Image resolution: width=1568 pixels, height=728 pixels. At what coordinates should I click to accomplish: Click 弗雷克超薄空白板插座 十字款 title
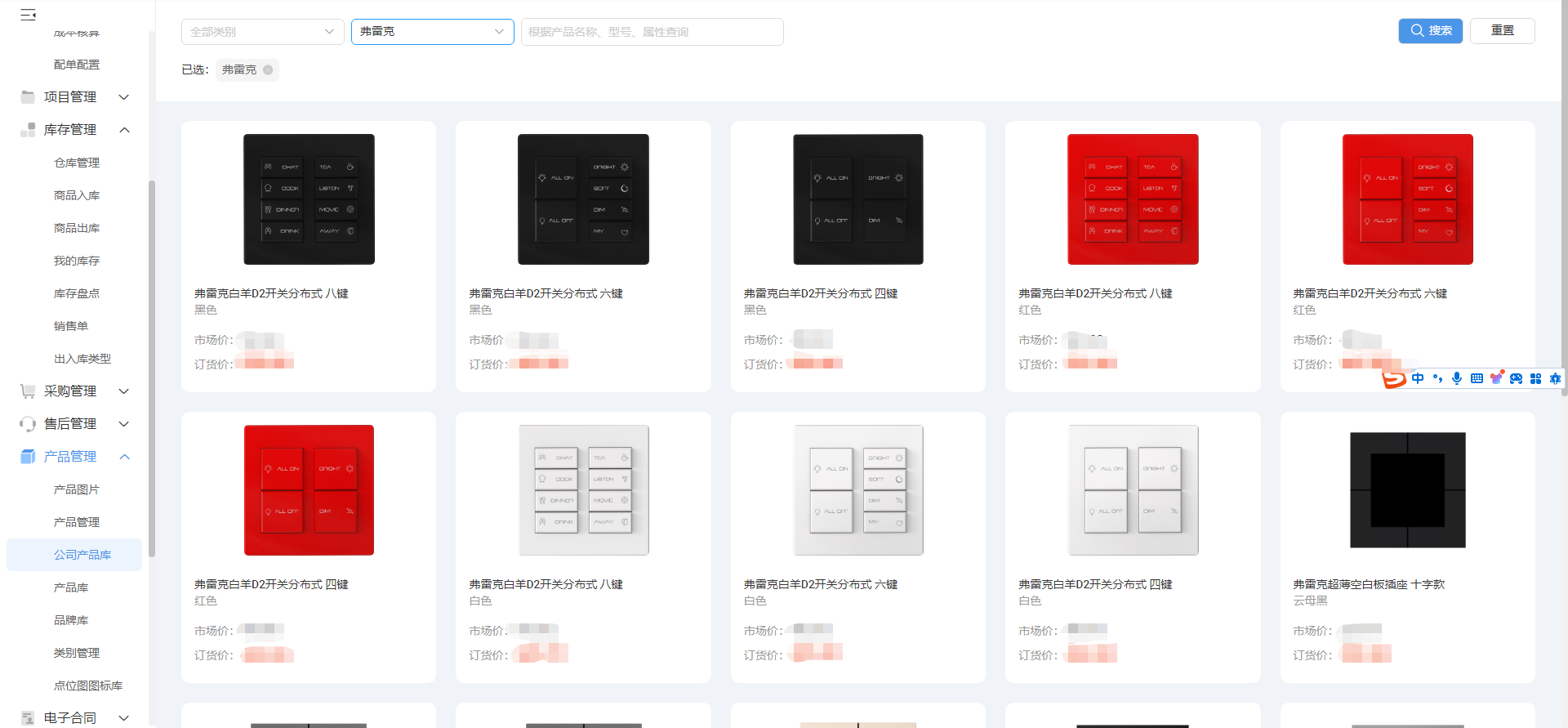[x=1370, y=584]
